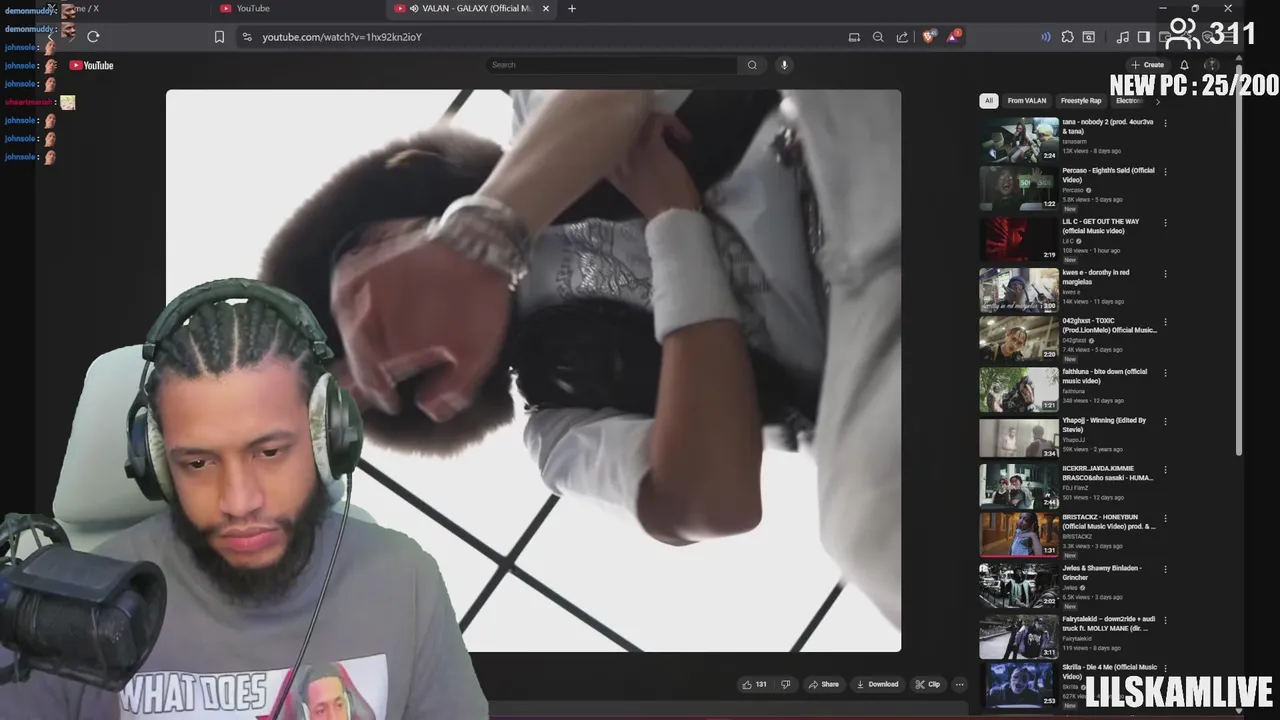The height and width of the screenshot is (720, 1280).
Task: Open options menu for BRISTACKZ - HONEYBUN
Action: (x=1165, y=518)
